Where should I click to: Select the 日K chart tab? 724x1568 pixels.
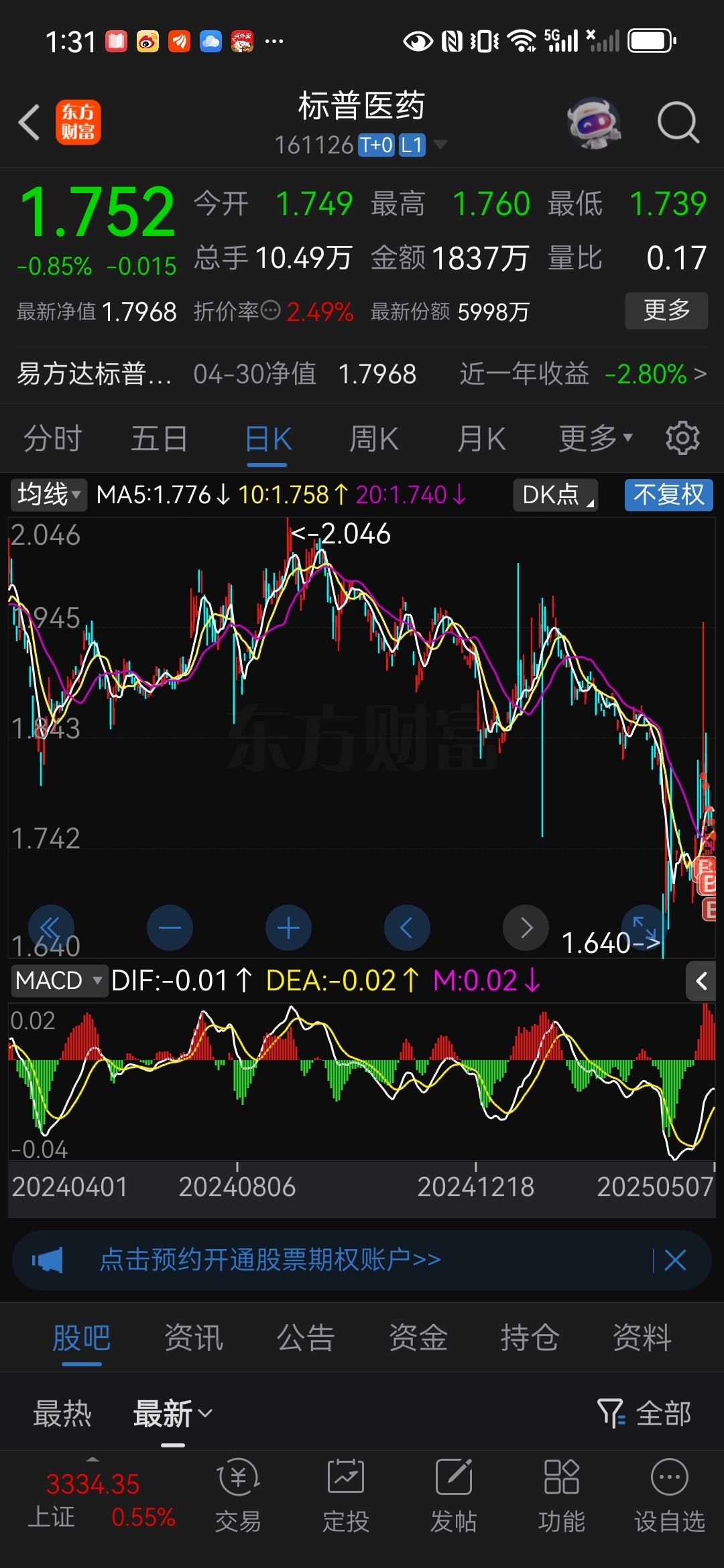pos(268,439)
